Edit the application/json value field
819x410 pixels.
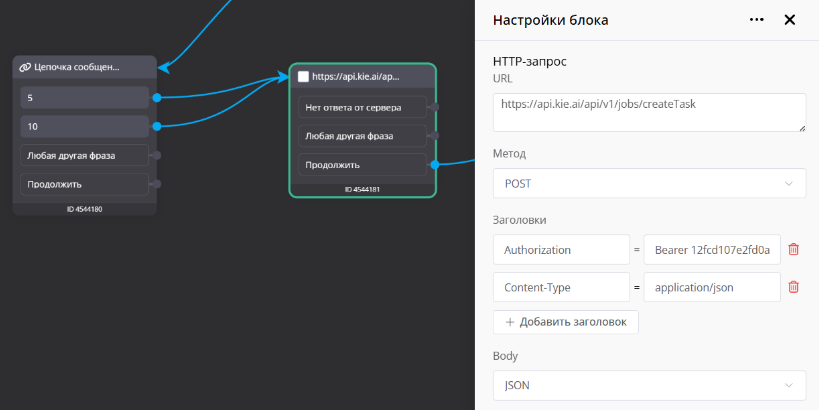click(711, 287)
